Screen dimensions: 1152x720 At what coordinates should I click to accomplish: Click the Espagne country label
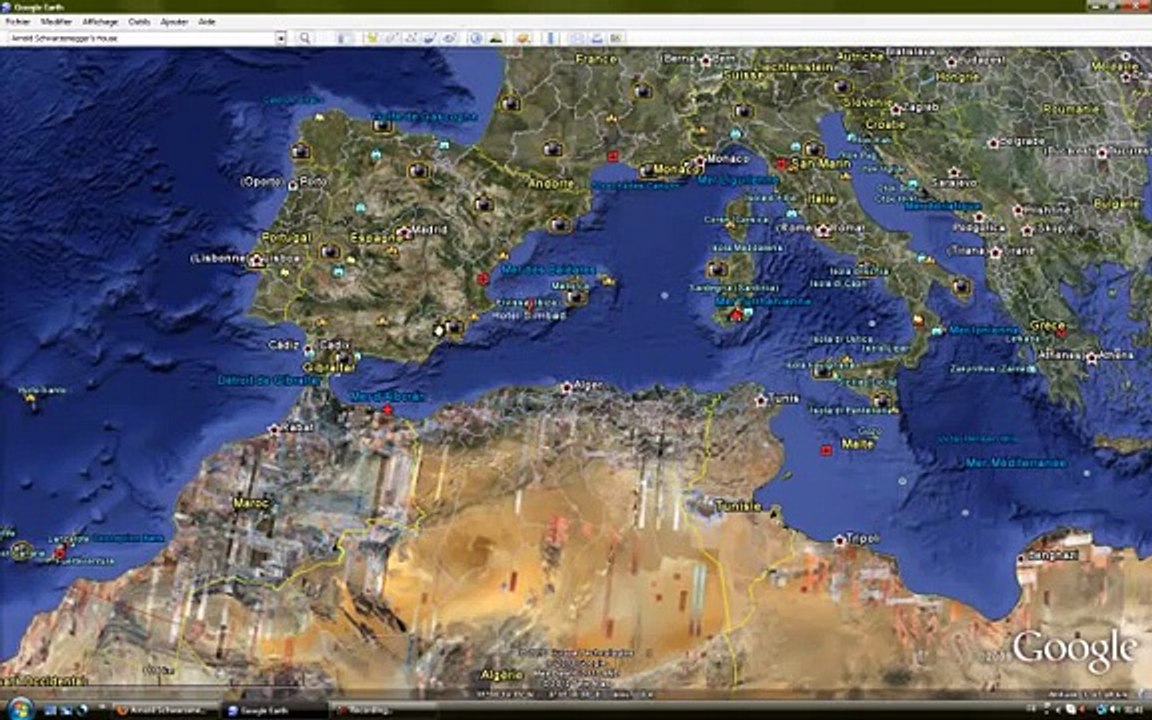[x=377, y=237]
